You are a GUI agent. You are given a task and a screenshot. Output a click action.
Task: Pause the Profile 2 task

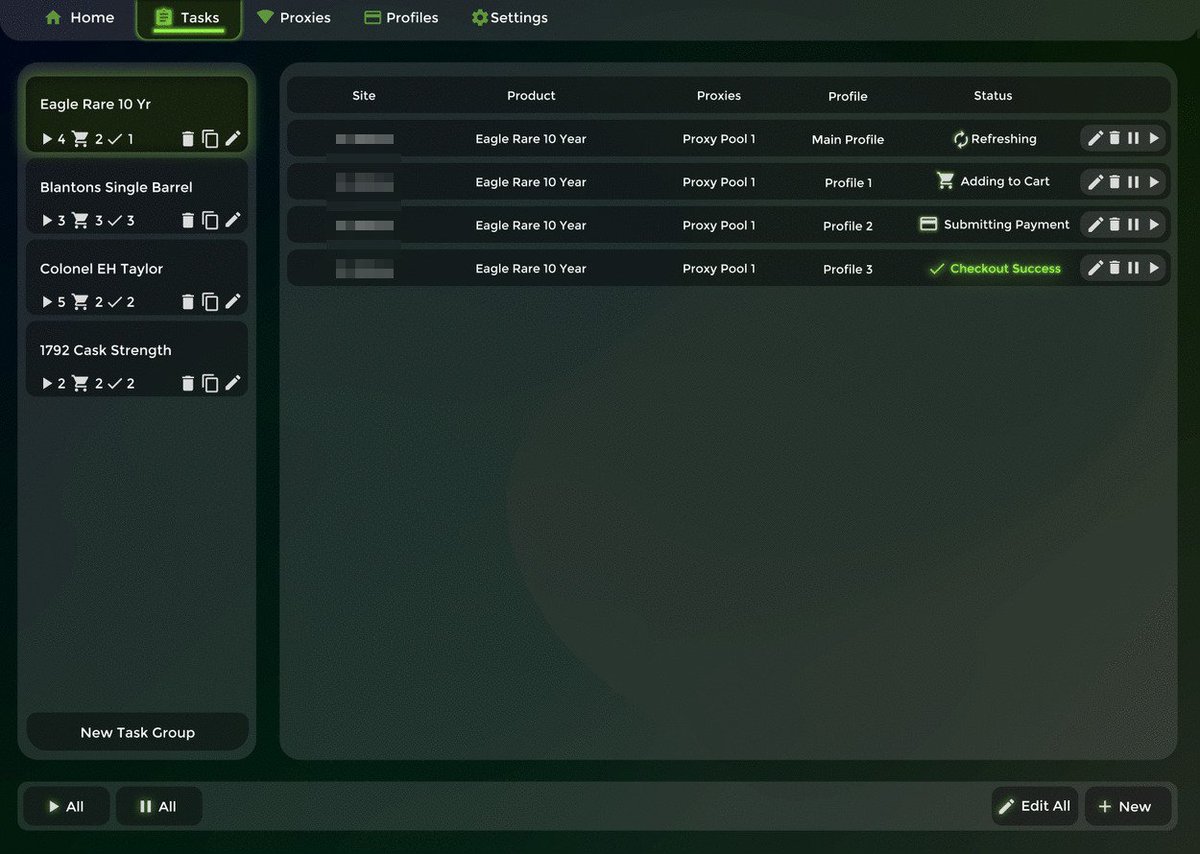click(x=1133, y=225)
